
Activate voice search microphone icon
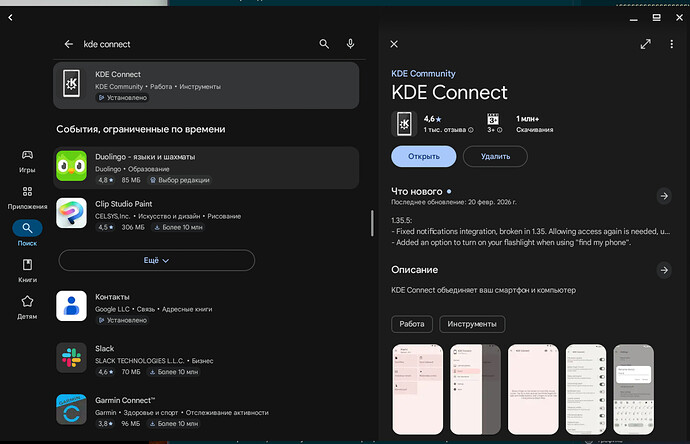351,44
